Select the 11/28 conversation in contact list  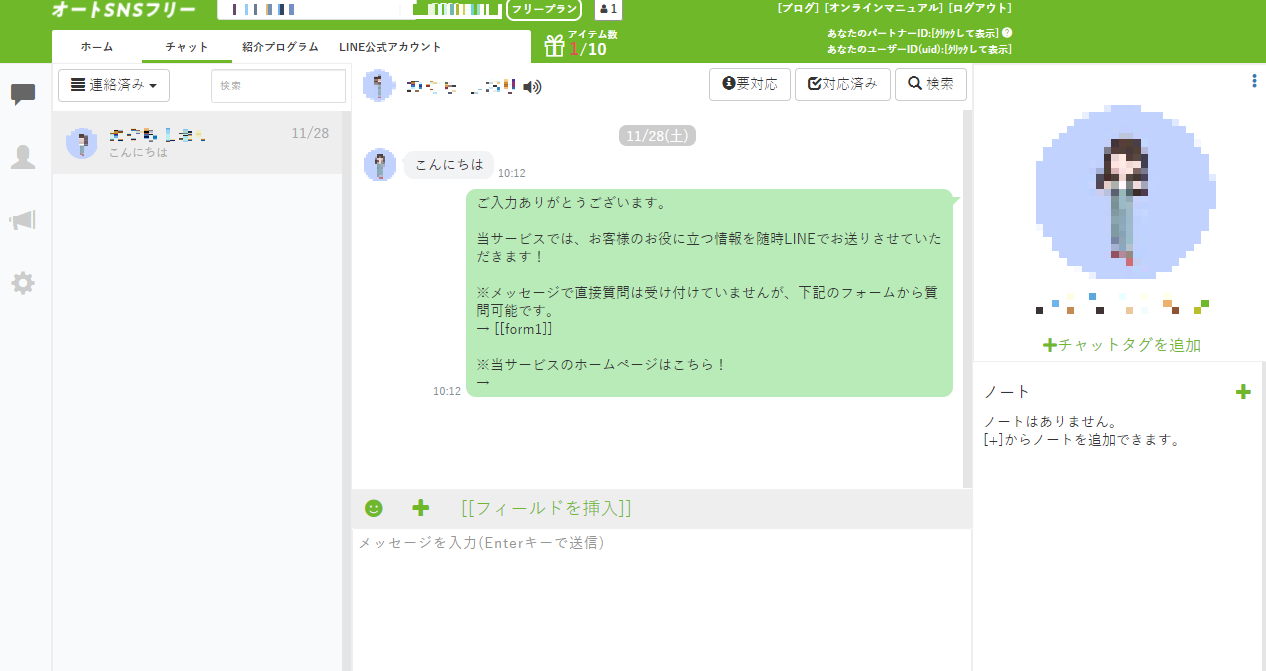click(x=197, y=143)
